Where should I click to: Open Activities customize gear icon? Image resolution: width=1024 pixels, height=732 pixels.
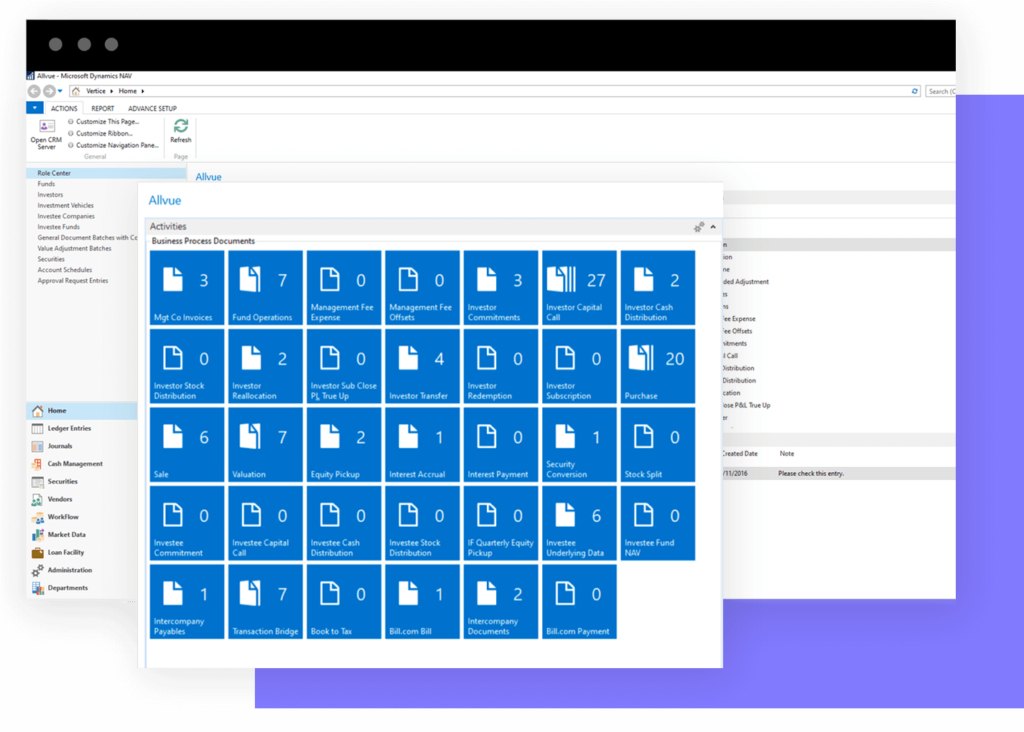pos(699,227)
